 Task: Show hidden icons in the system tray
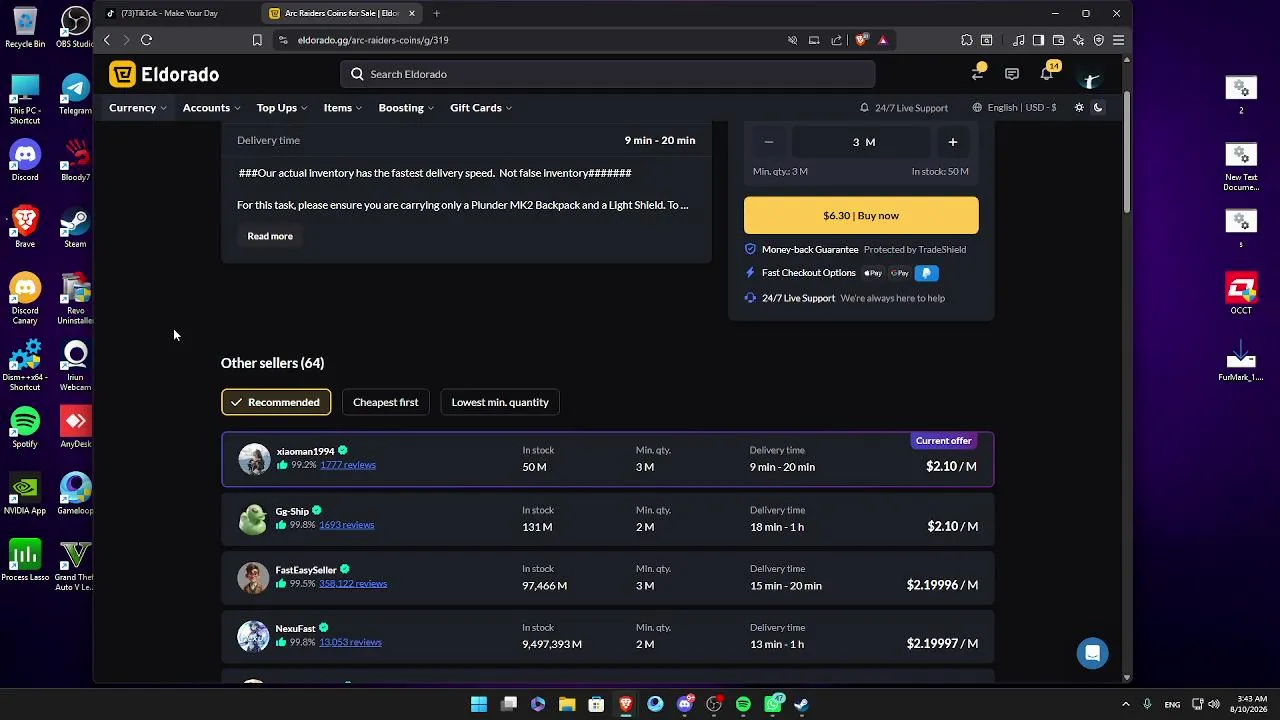point(1125,704)
